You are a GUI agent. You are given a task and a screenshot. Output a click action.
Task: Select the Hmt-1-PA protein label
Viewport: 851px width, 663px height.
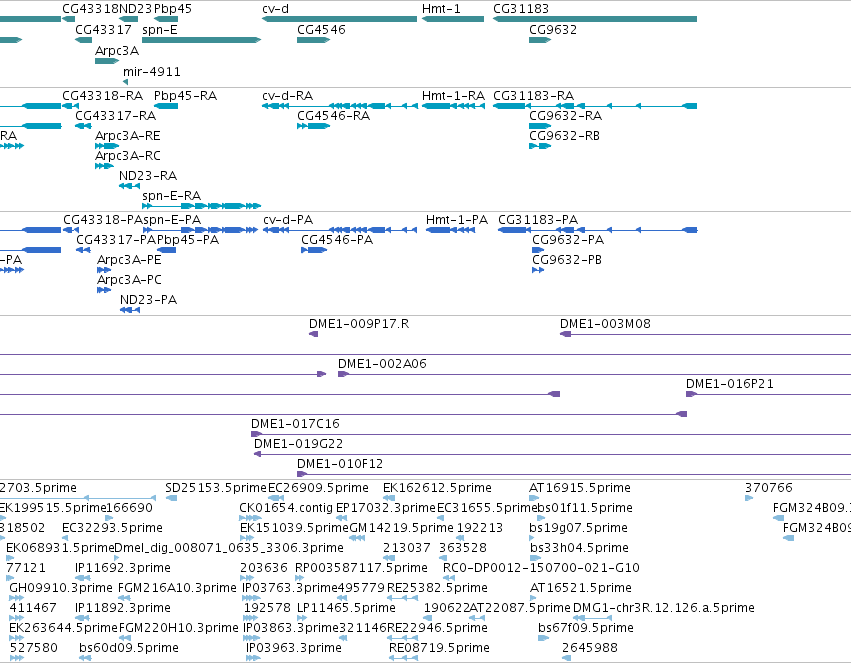456,220
